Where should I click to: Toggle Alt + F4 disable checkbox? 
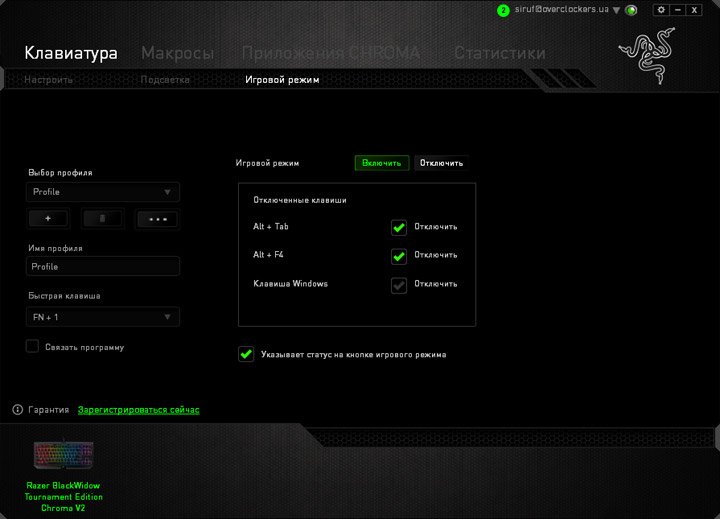(x=399, y=256)
